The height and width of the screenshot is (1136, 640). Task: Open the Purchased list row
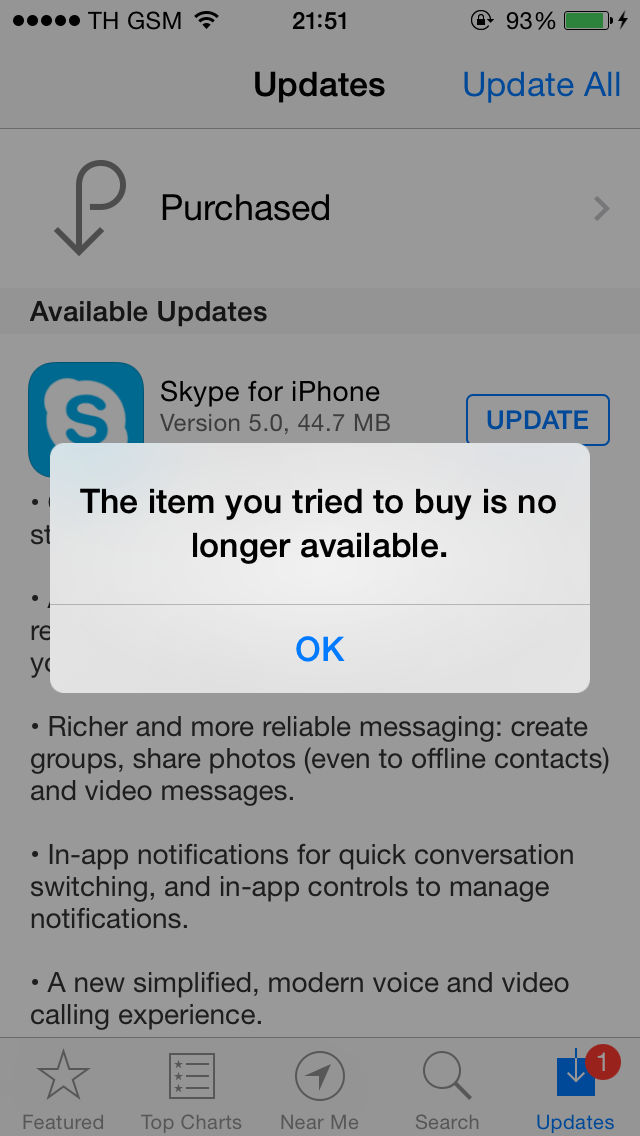320,209
